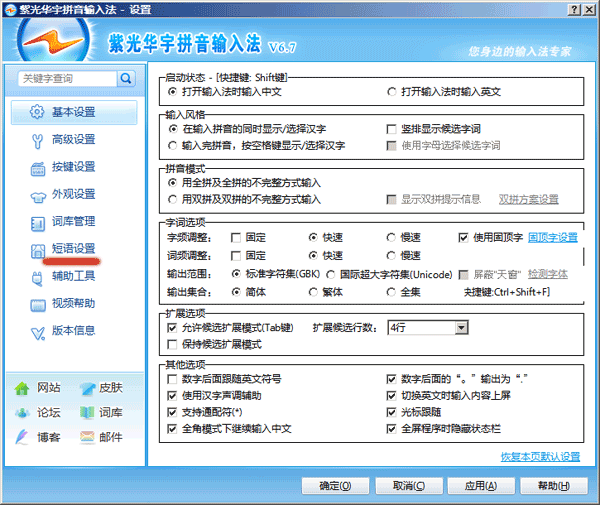Uncheck 使用固顶字 checkbox
600x505 pixels.
coord(463,238)
